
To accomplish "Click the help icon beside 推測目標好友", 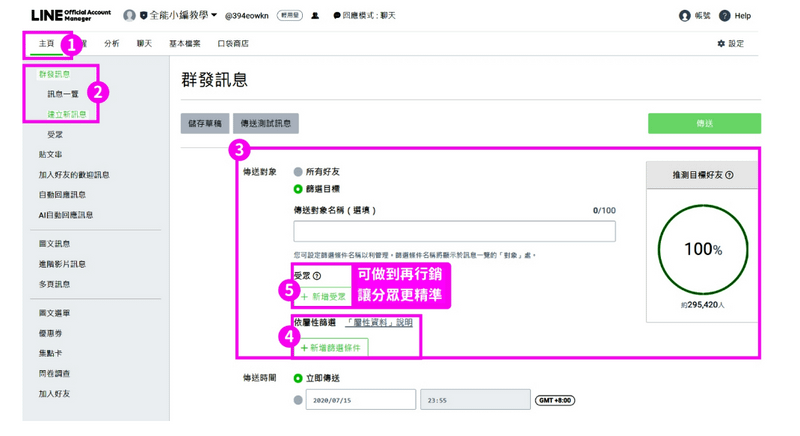I will [729, 175].
